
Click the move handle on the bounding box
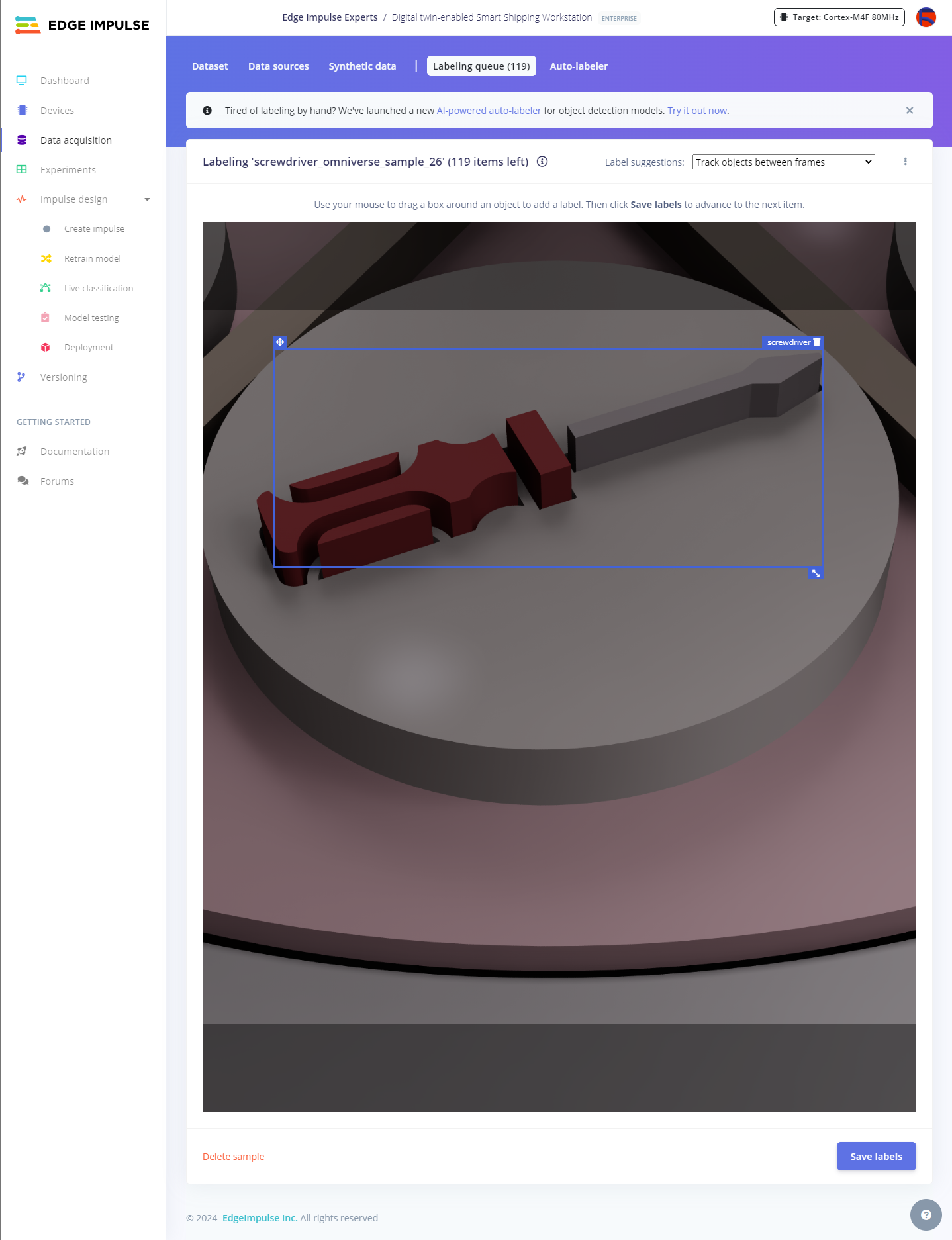click(x=280, y=342)
